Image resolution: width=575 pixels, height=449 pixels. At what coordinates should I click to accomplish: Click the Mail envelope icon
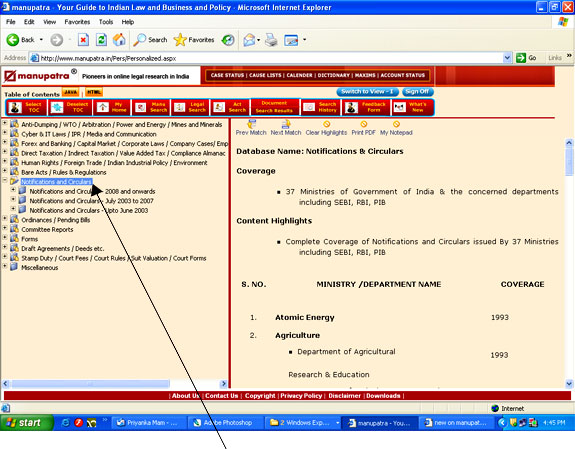coord(249,40)
